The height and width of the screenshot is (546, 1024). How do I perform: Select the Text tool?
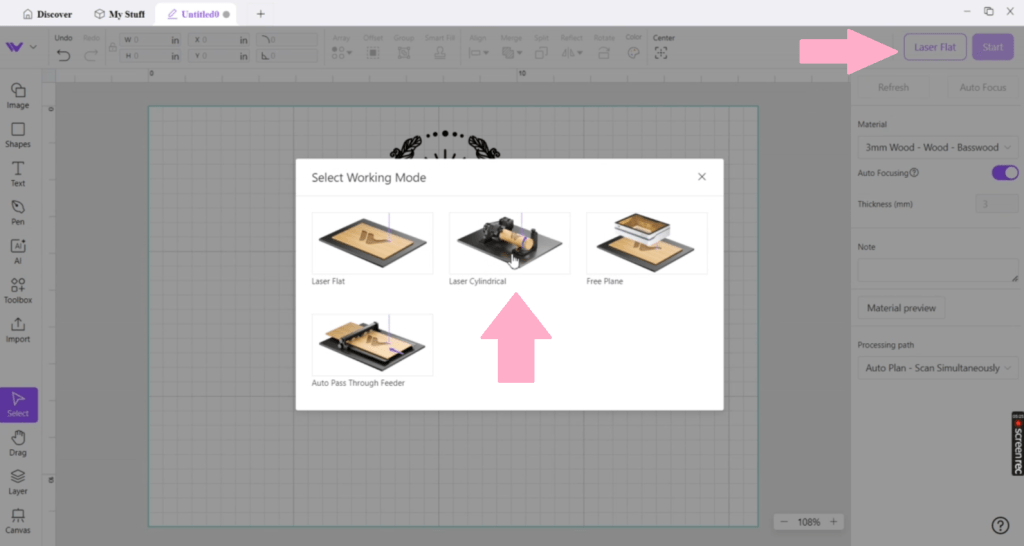pyautogui.click(x=18, y=173)
